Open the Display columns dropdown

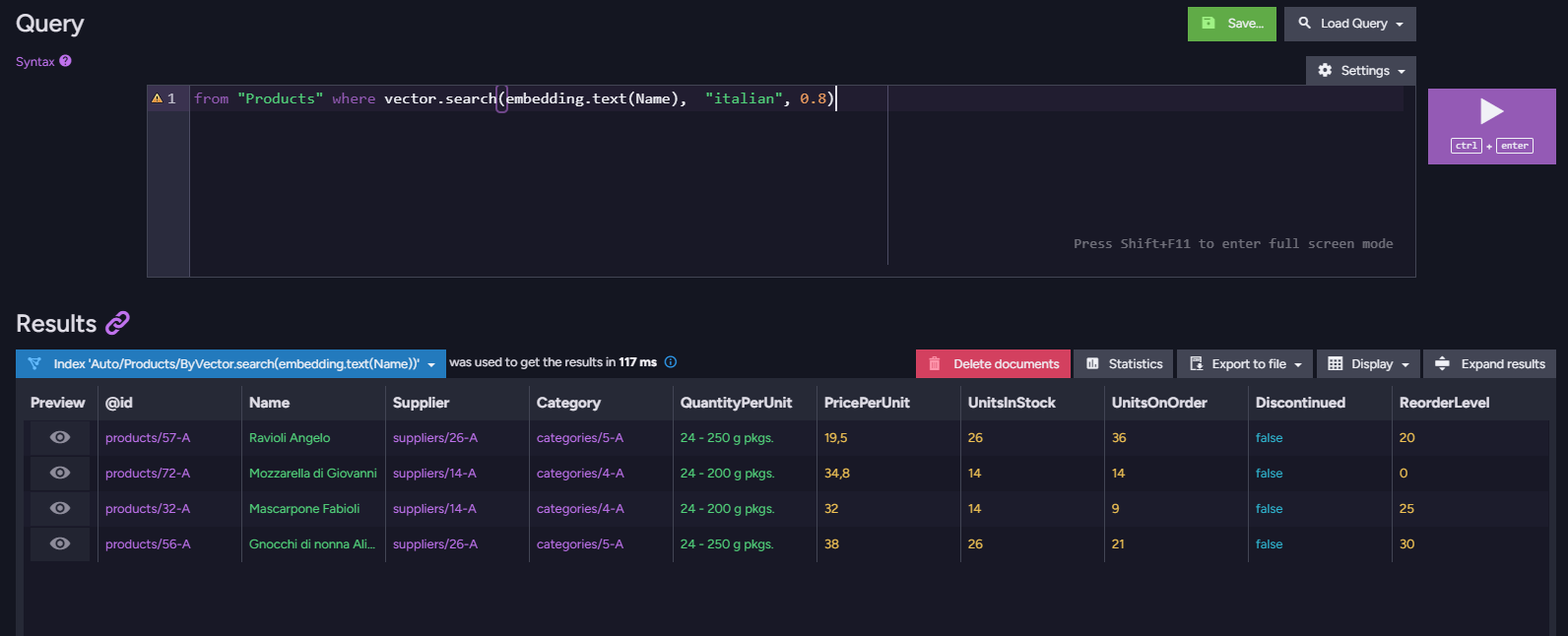1369,363
